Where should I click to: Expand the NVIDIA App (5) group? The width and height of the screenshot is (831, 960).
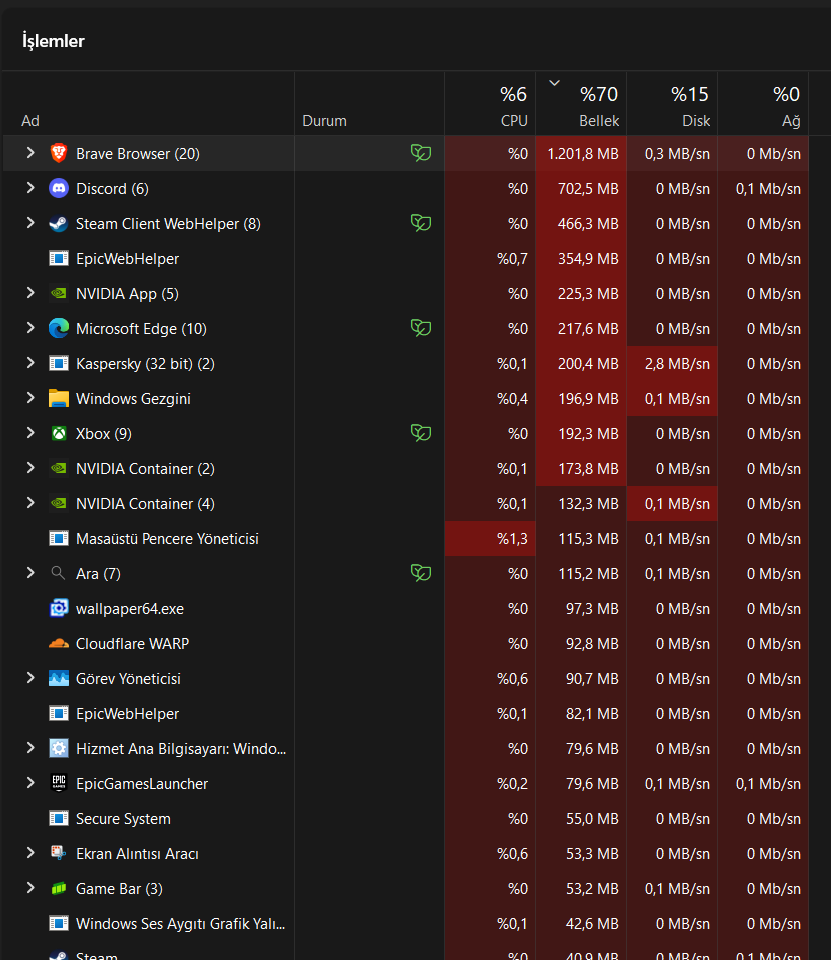coord(31,293)
